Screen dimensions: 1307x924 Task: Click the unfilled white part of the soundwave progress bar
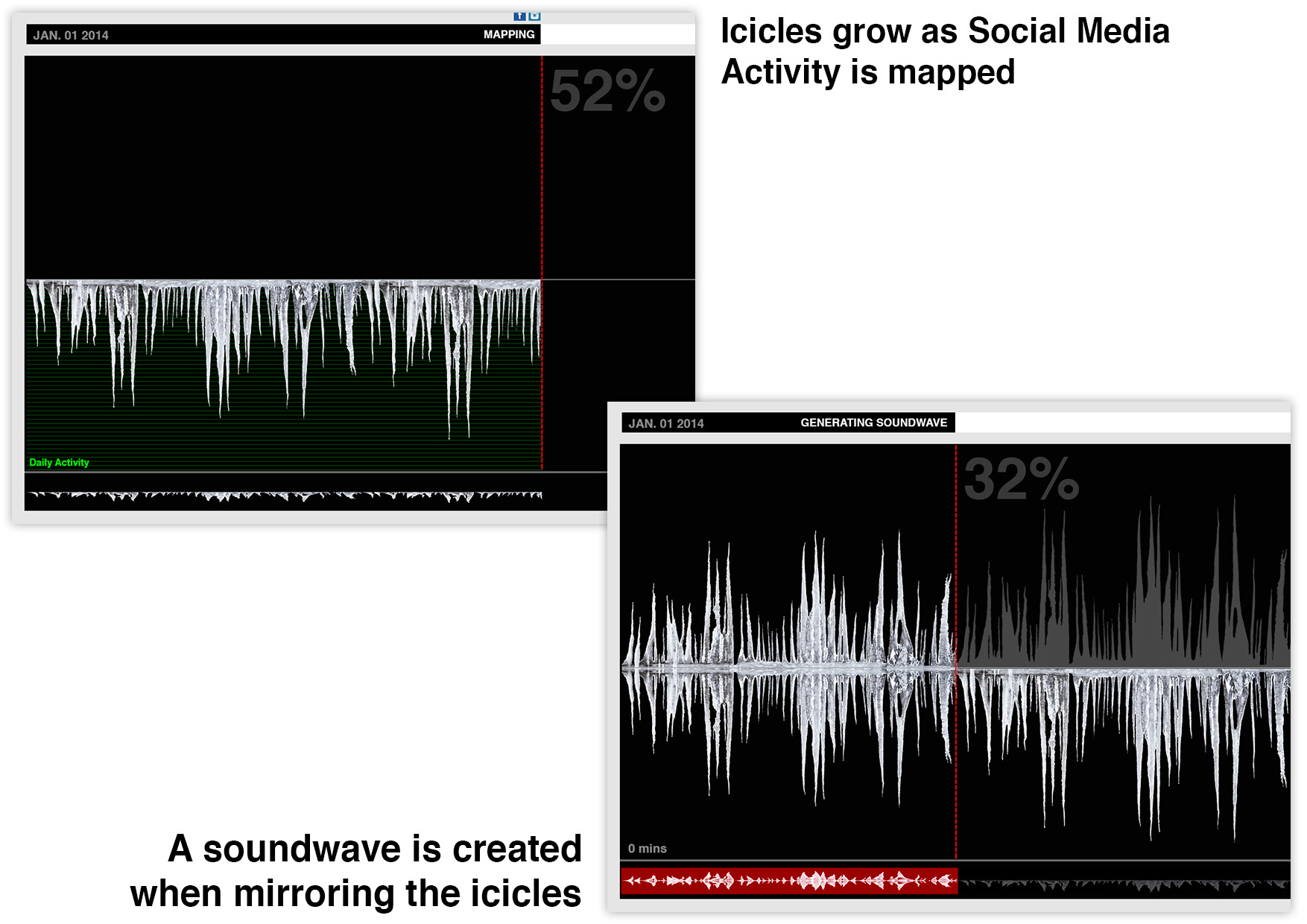click(1122, 423)
